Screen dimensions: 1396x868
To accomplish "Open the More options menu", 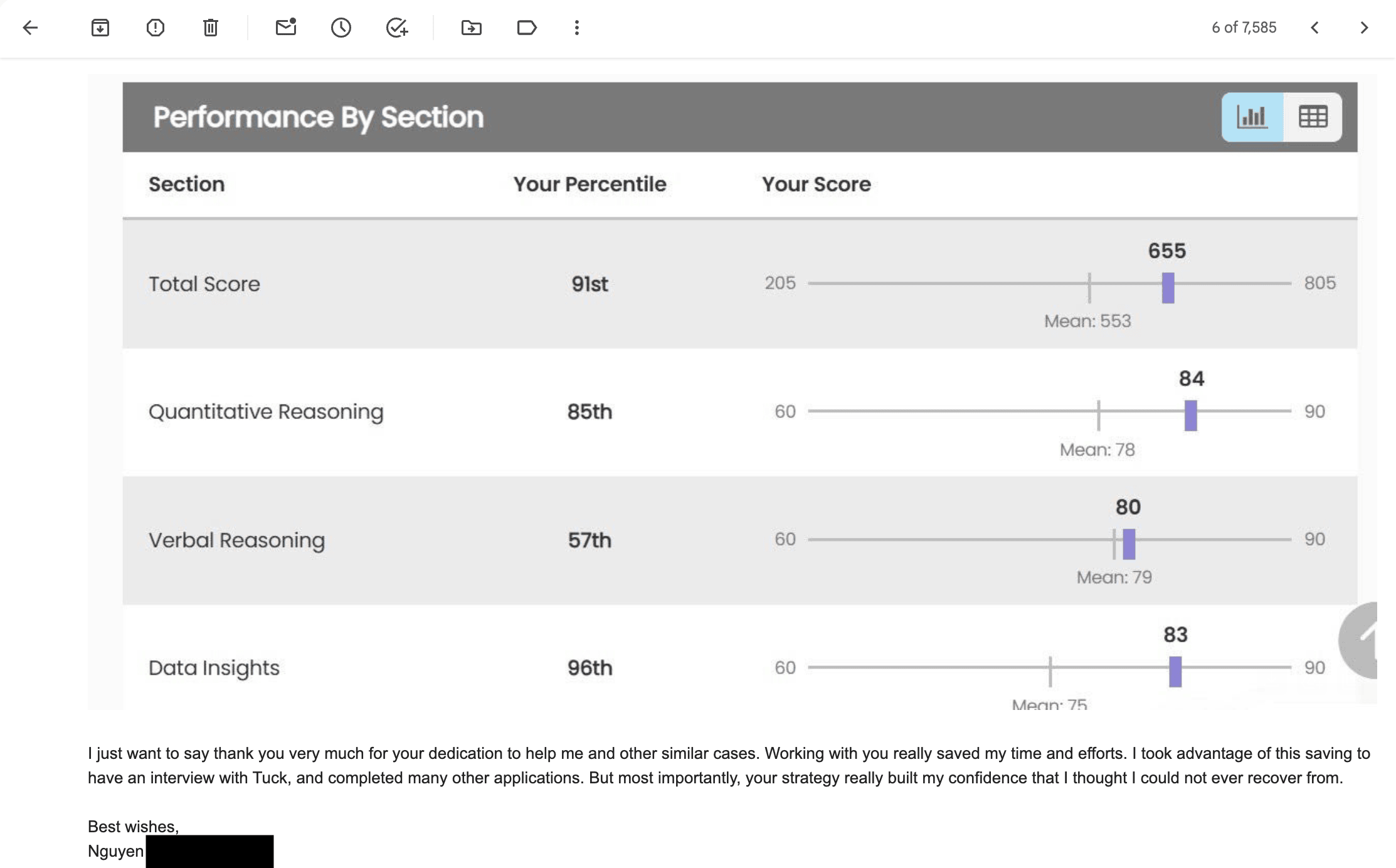I will (577, 28).
